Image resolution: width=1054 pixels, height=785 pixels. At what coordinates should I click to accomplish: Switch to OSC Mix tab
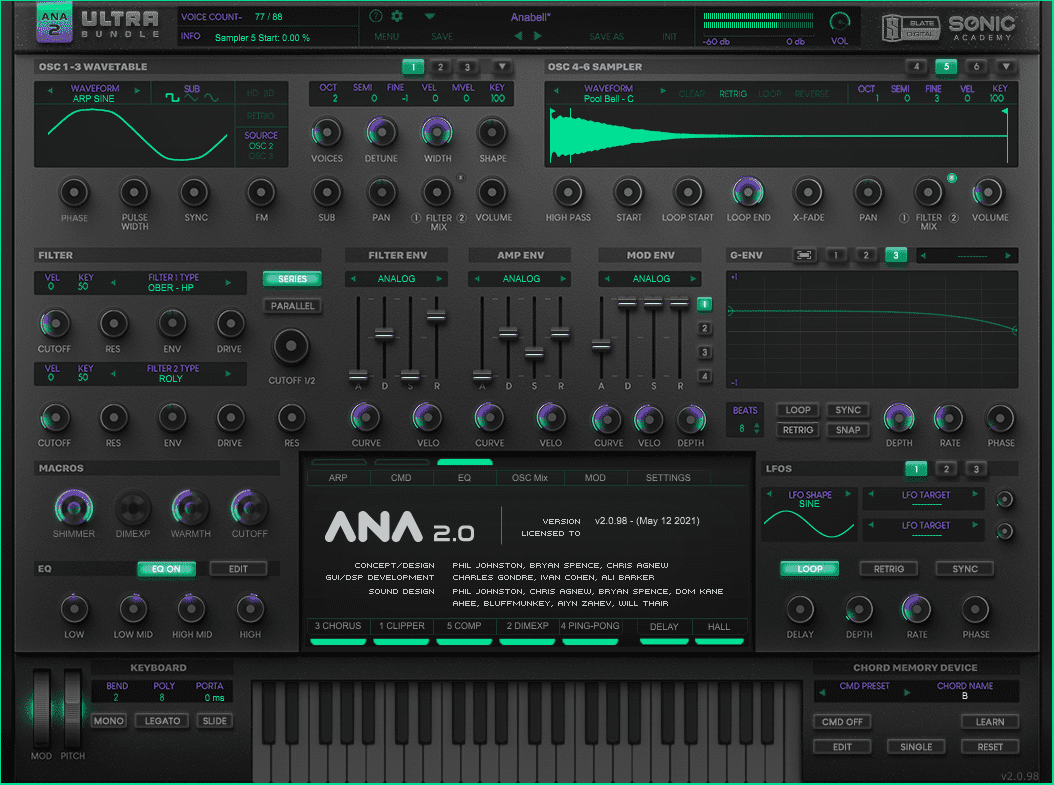[530, 478]
